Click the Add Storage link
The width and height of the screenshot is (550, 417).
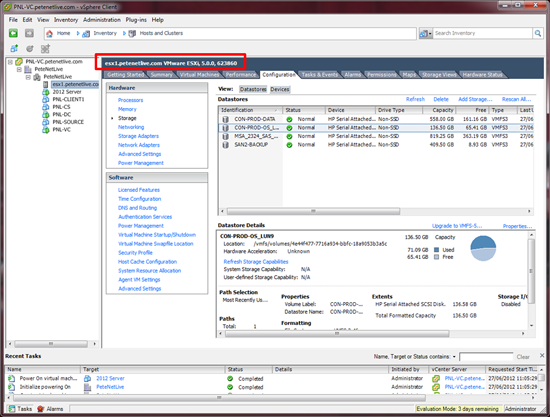(475, 99)
